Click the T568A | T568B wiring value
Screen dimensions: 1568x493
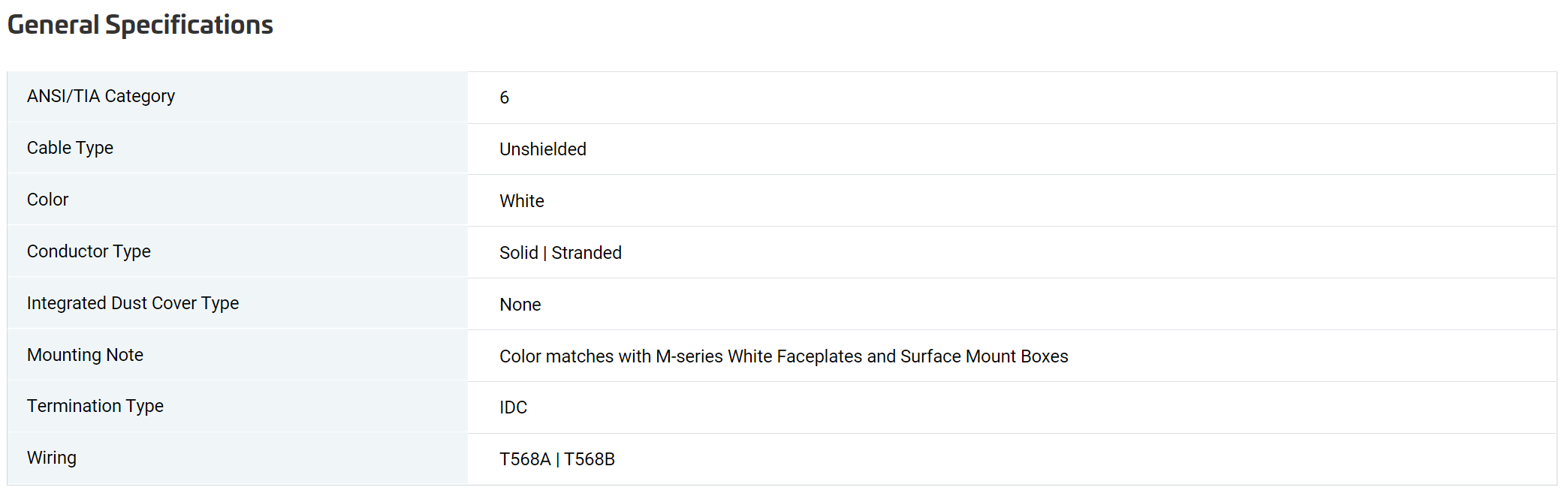pos(557,459)
